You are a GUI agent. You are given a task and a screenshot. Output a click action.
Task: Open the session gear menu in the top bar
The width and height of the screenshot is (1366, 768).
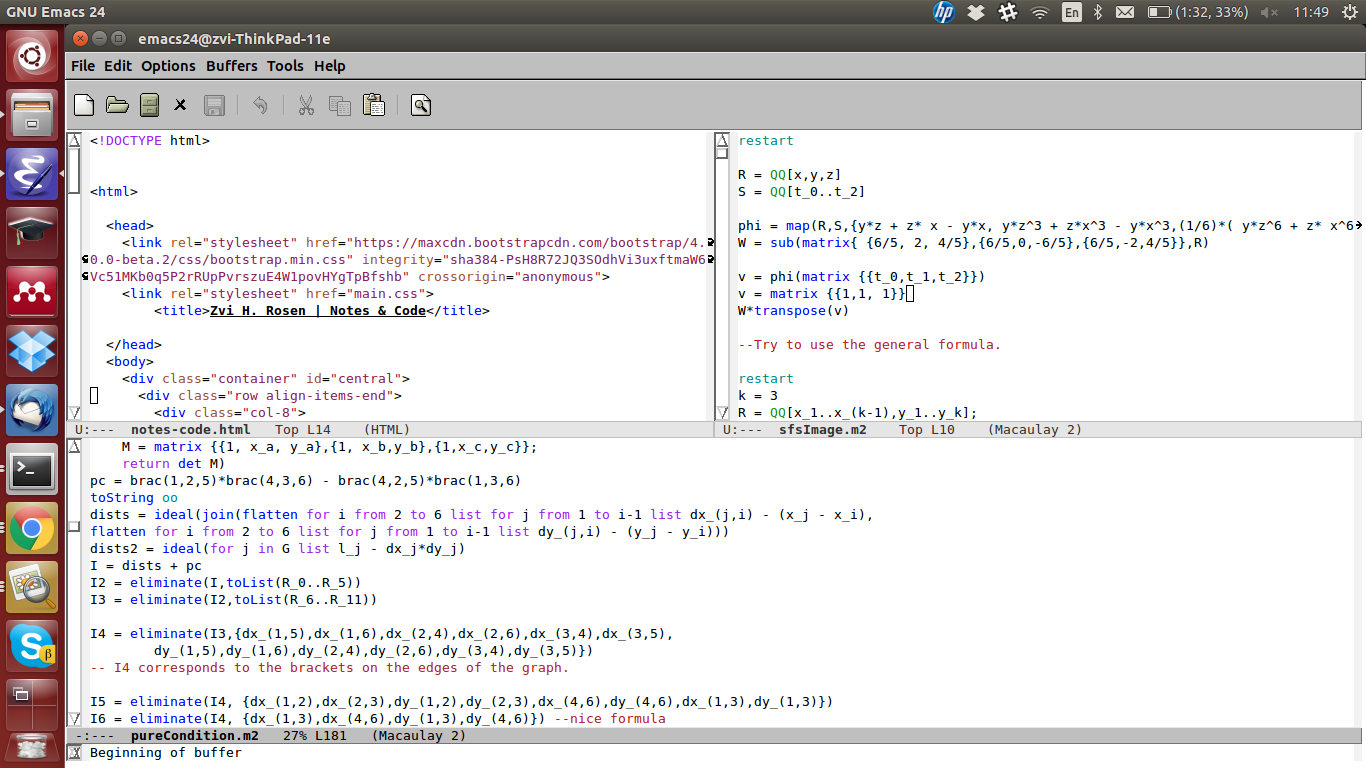click(x=1352, y=12)
